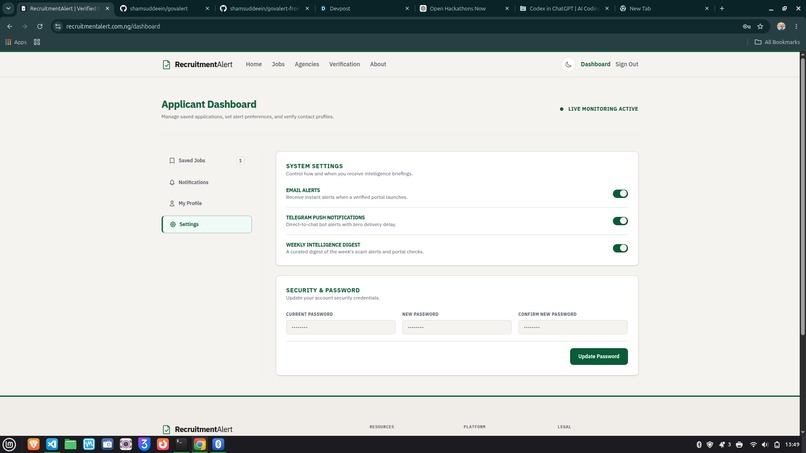
Task: Switch to Codex in ChatGPT tab
Action: point(564,8)
